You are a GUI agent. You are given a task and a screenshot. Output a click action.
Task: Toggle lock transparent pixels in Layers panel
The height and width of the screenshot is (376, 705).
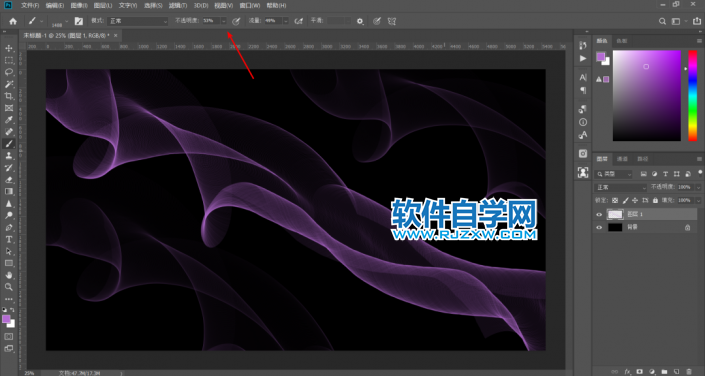point(615,200)
